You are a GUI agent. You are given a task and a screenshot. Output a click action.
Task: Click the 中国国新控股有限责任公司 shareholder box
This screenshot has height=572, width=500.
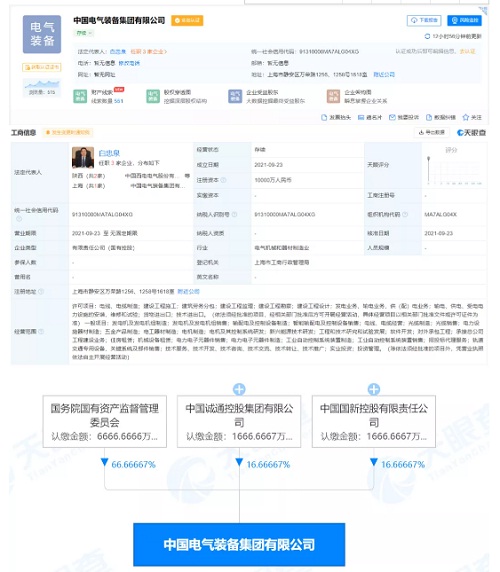click(x=374, y=421)
